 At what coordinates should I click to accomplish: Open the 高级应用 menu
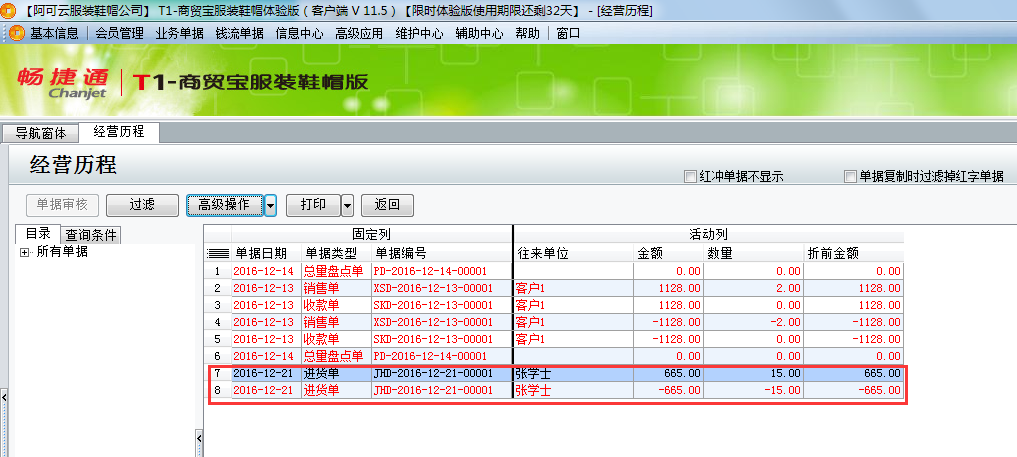coord(359,33)
